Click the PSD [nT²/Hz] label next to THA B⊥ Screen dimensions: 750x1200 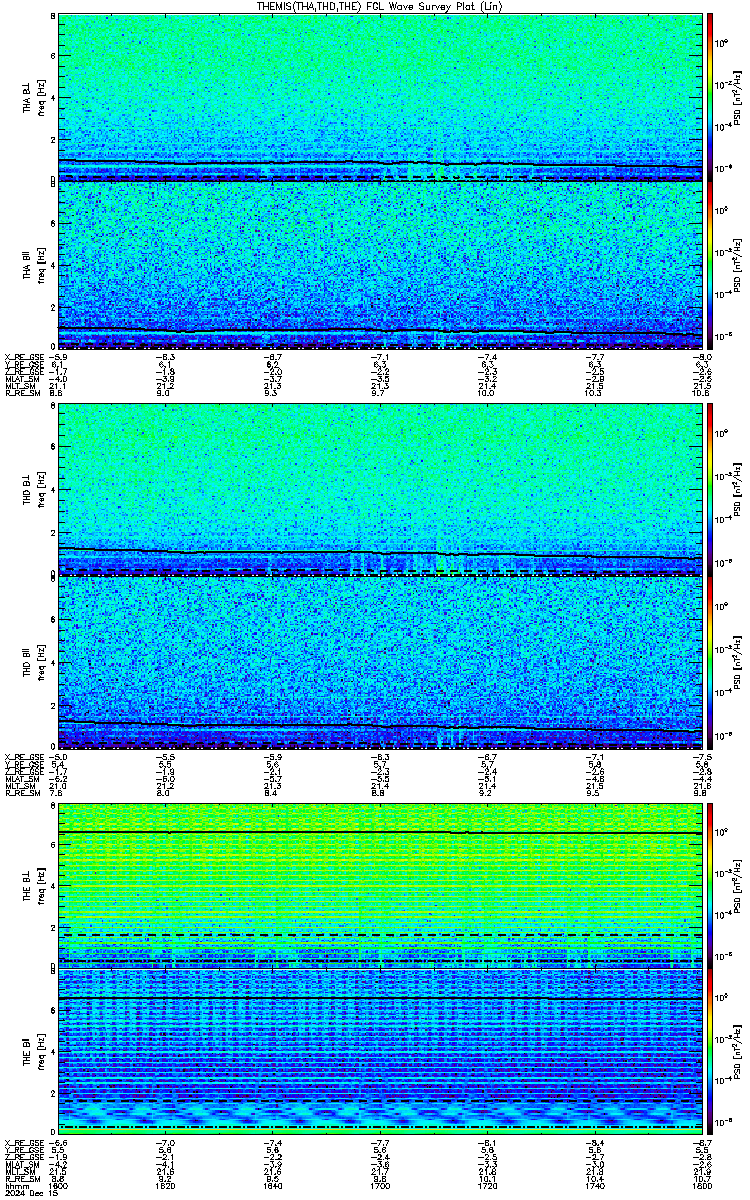click(x=738, y=97)
